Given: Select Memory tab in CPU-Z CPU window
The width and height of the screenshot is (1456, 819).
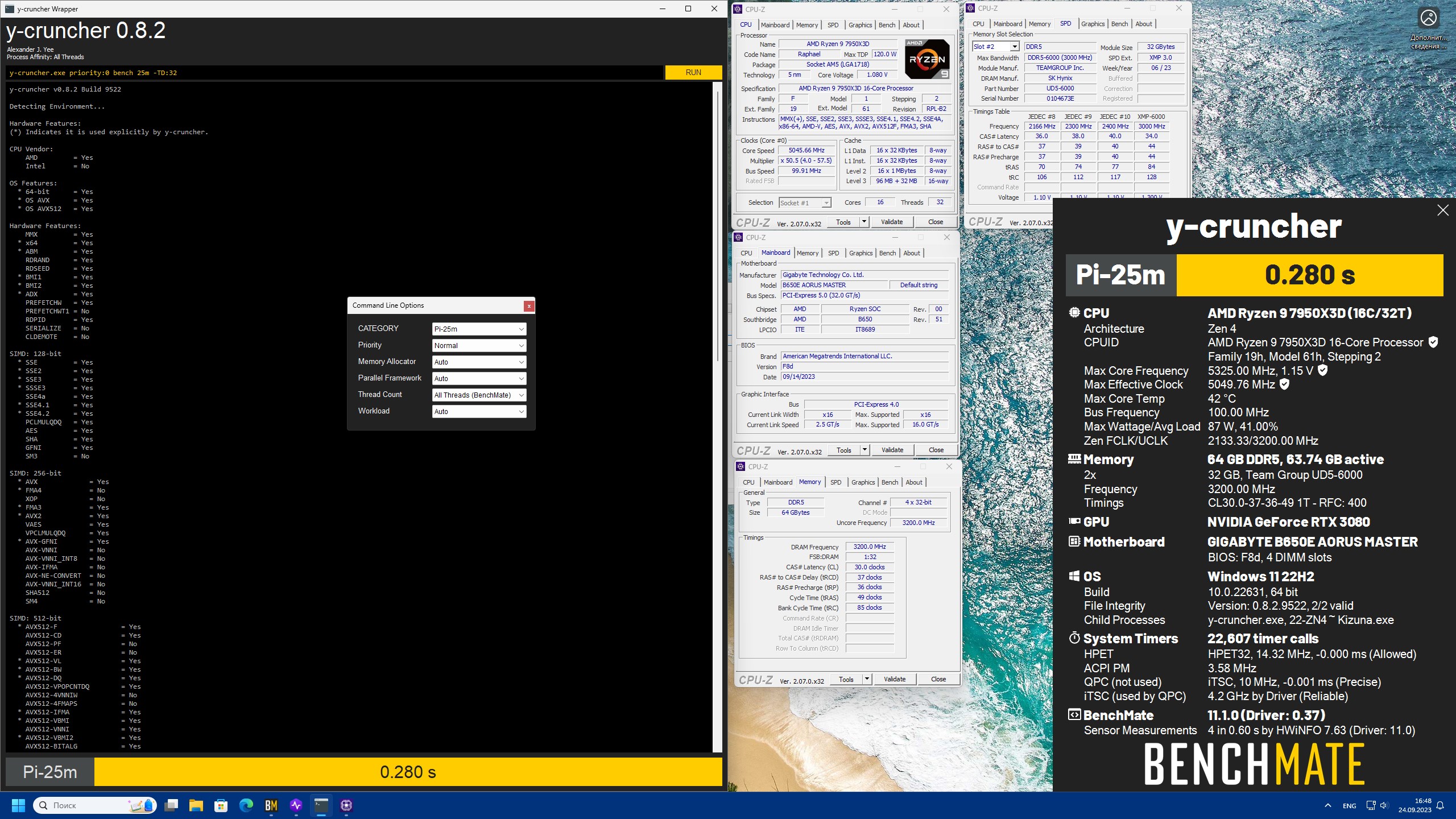Looking at the screenshot, I should (806, 25).
